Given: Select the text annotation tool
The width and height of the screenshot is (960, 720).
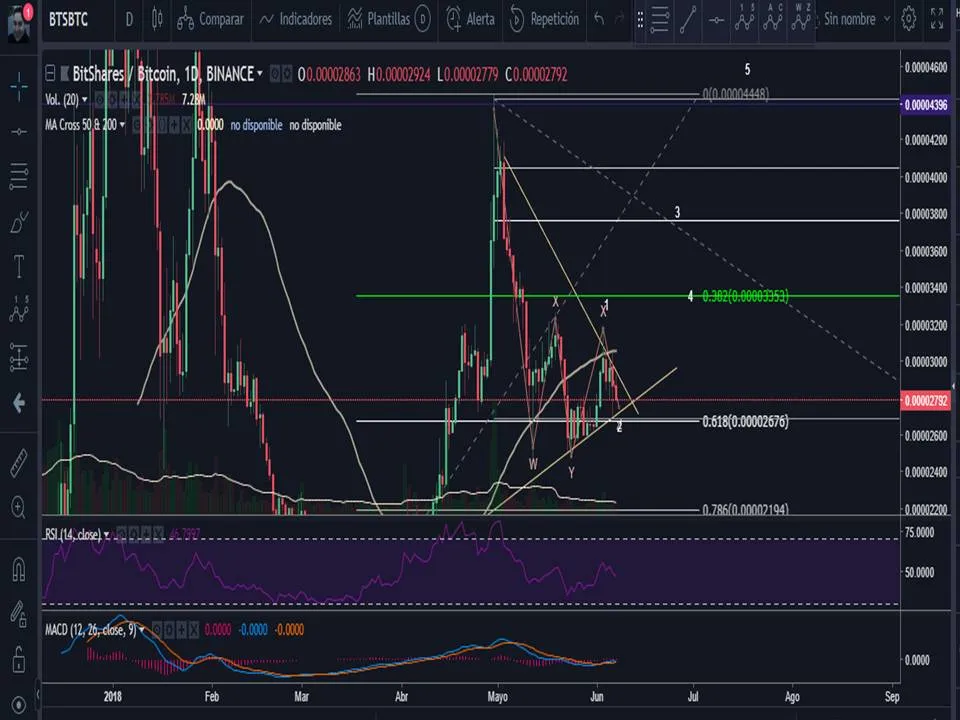Looking at the screenshot, I should point(19,266).
